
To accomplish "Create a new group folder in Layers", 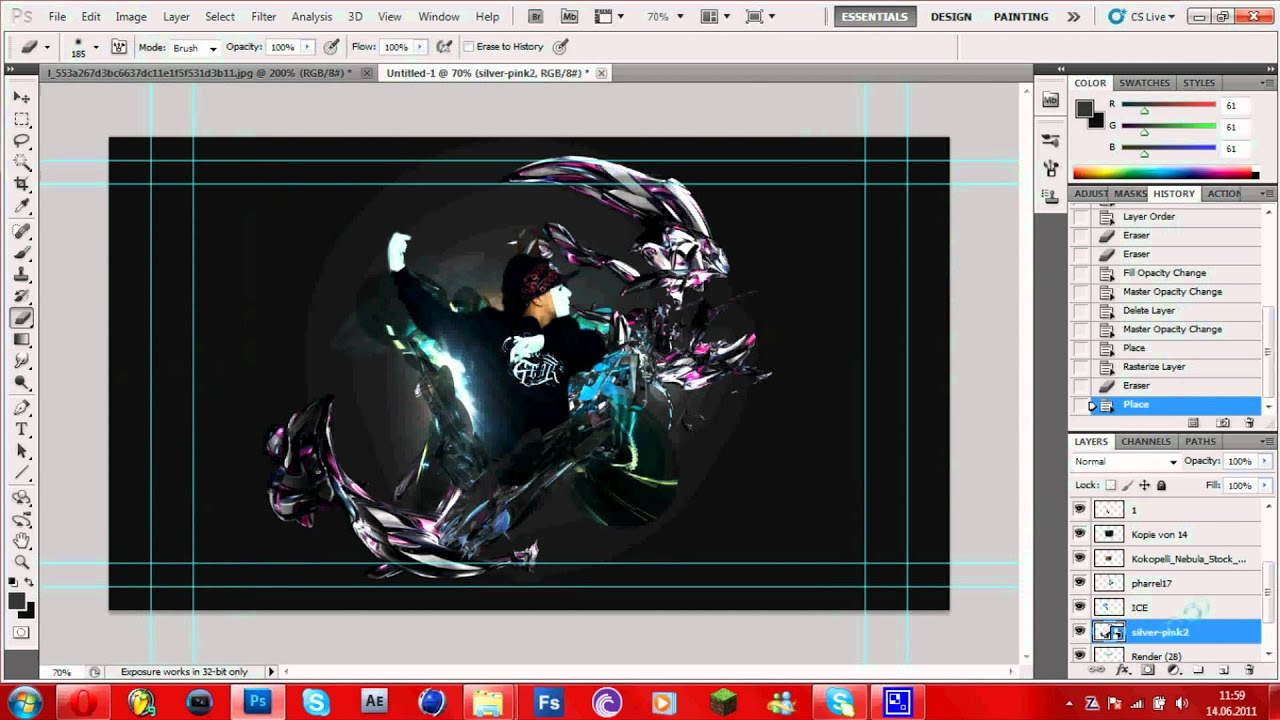I will [1198, 670].
